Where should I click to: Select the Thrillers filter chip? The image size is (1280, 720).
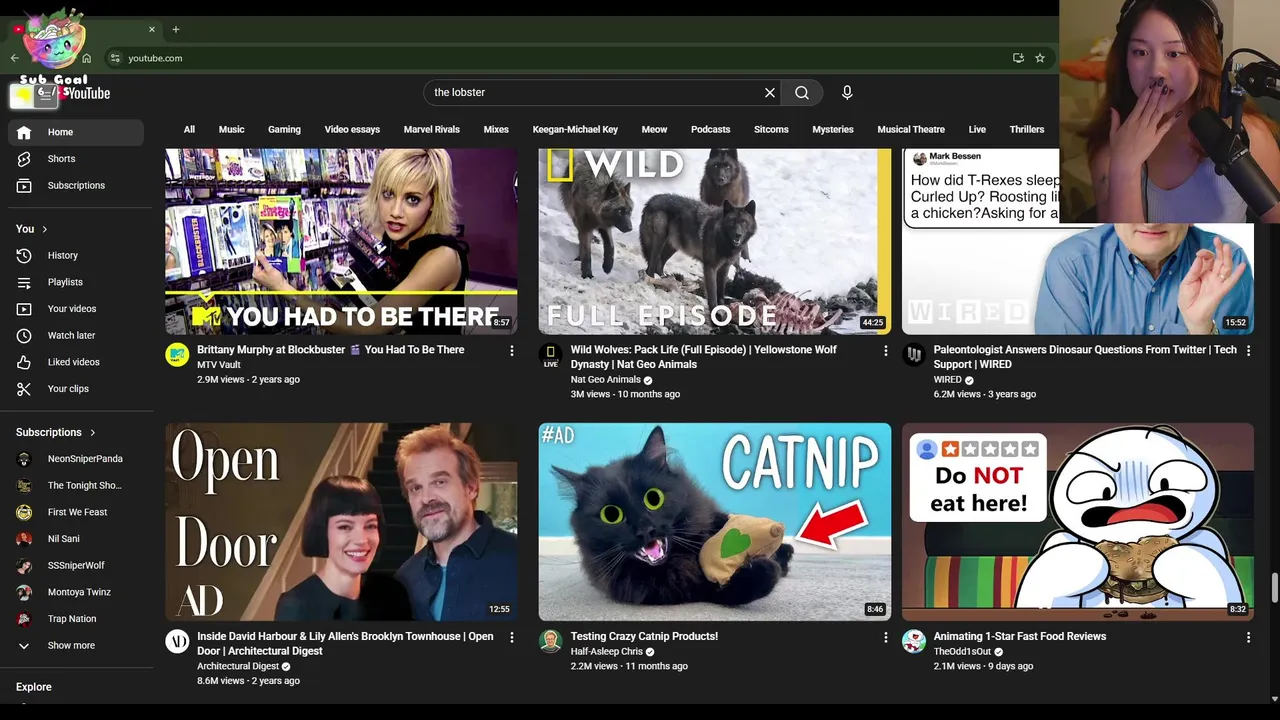coord(1027,129)
